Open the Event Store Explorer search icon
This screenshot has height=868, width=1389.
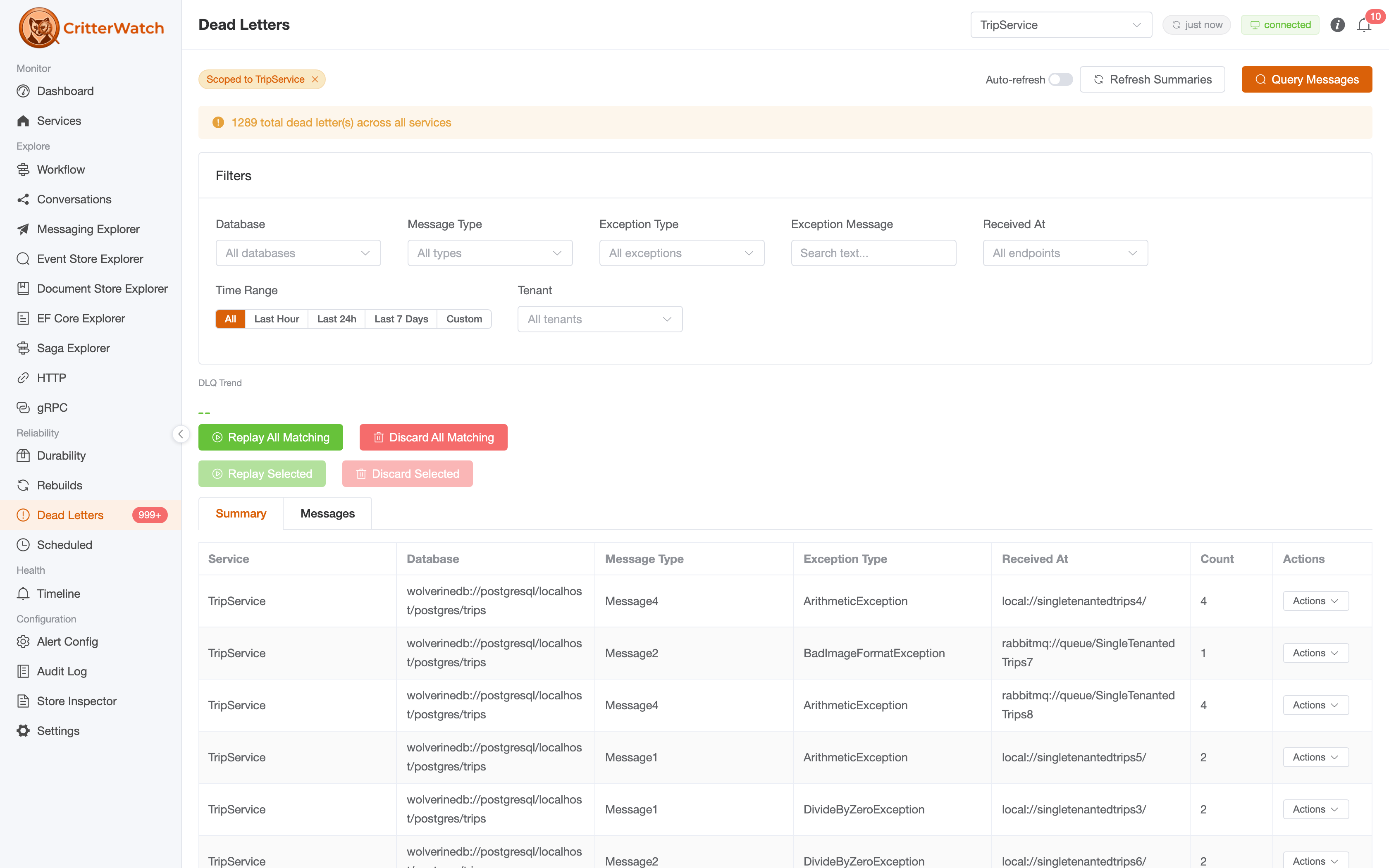(x=23, y=259)
